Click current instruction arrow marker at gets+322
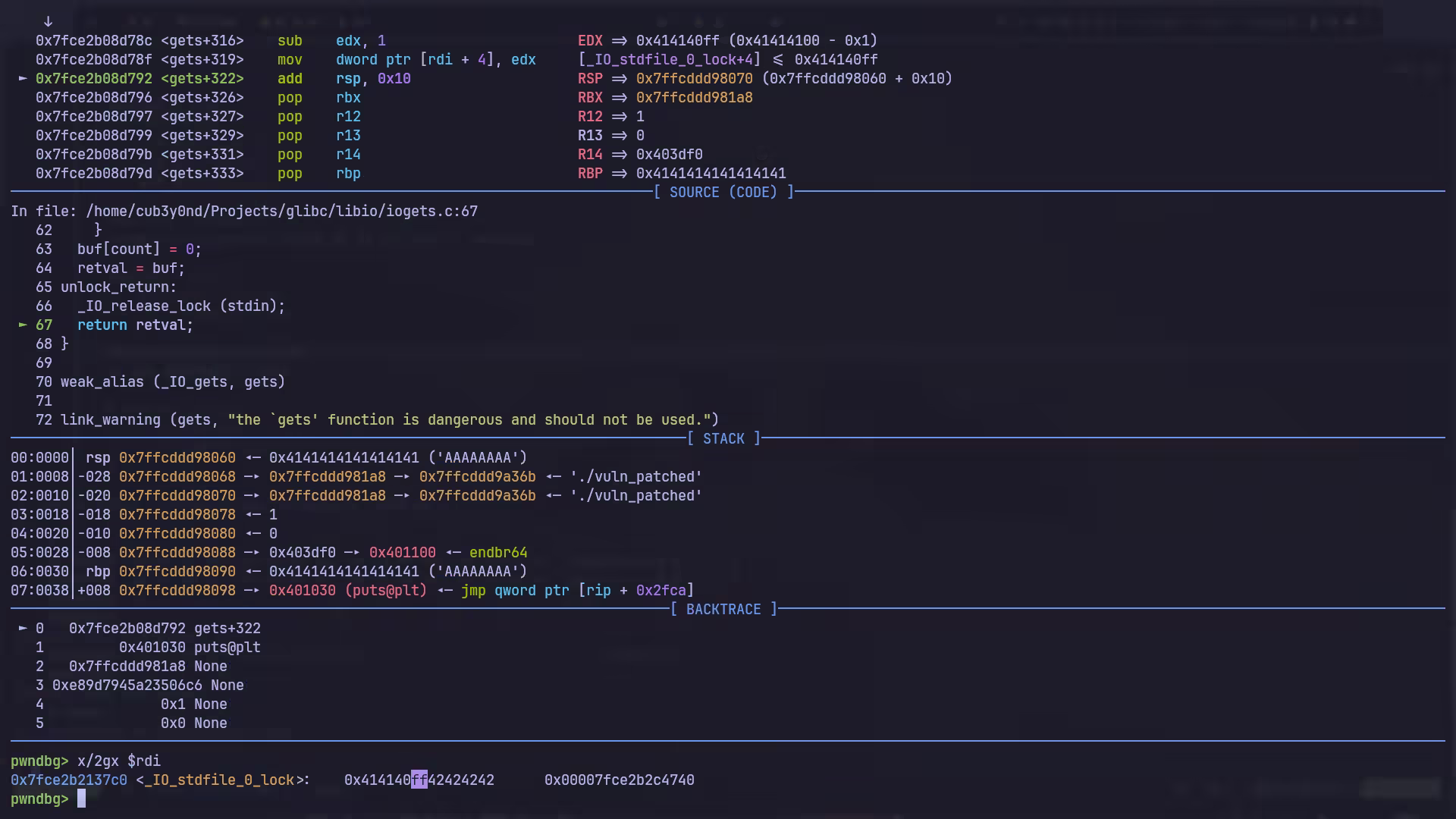The image size is (1456, 819). pyautogui.click(x=23, y=78)
